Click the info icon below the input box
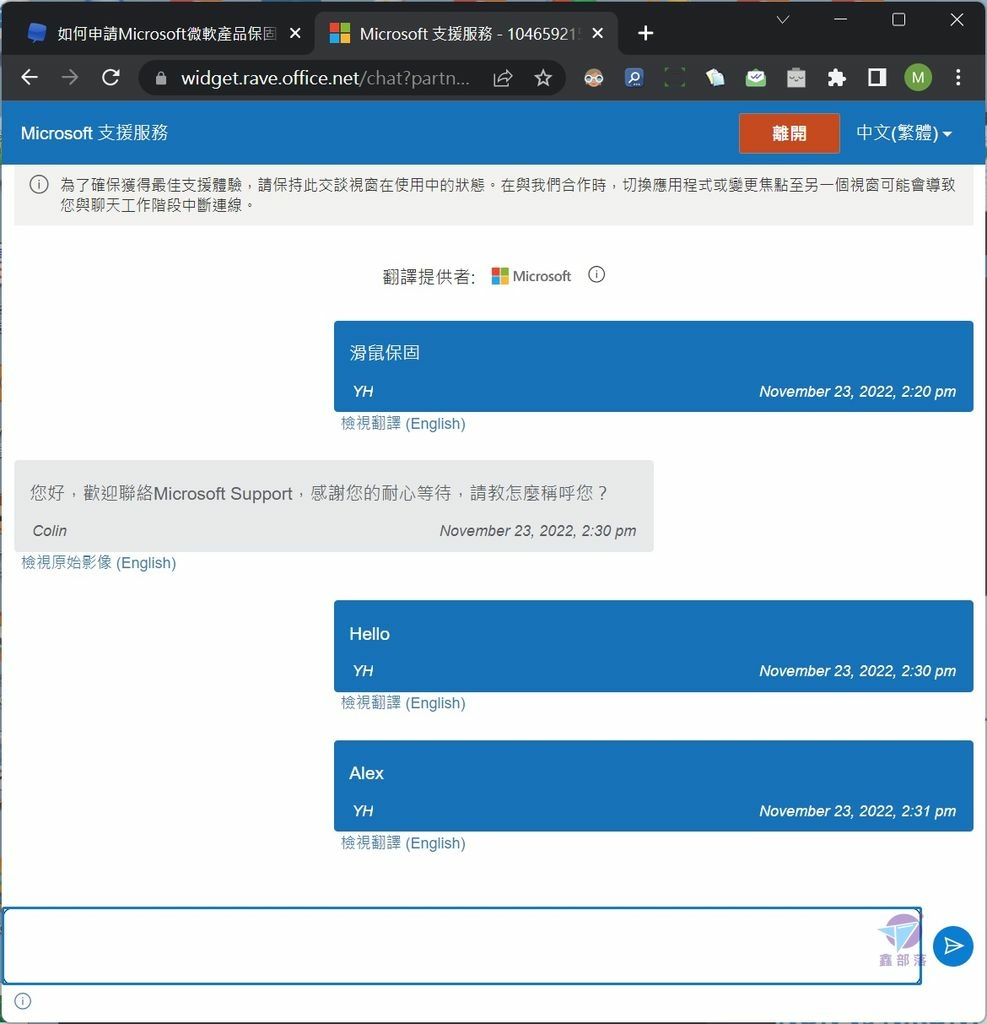Screen dimensions: 987x1024 click(x=22, y=1001)
